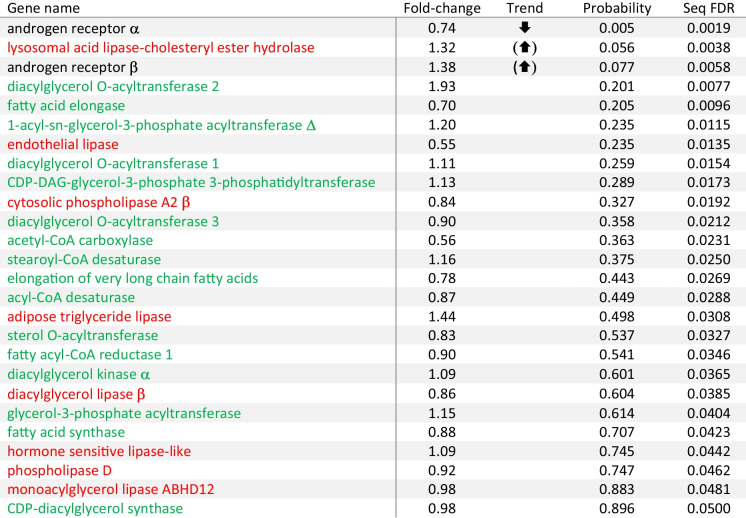The height and width of the screenshot is (518, 746).
Task: Click the up arrow for lysosomal acid lipase
Action: [524, 47]
